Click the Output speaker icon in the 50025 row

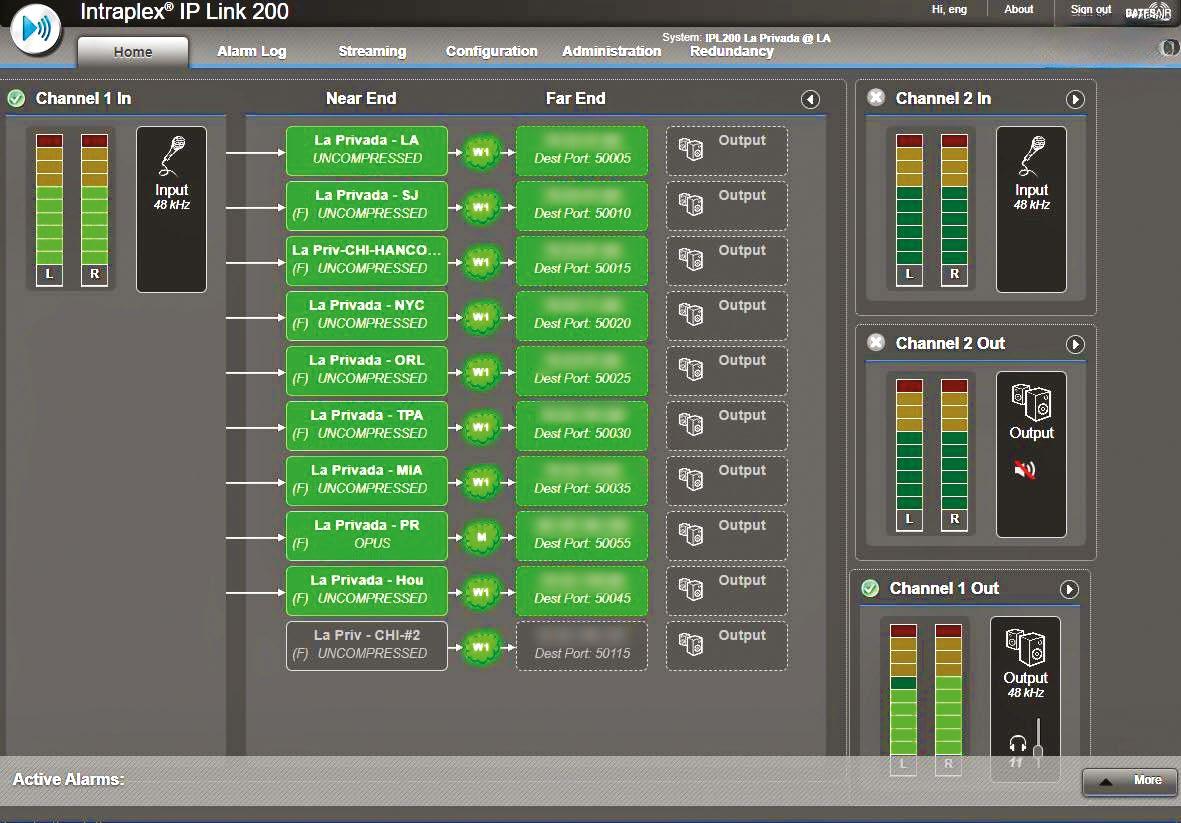point(691,369)
